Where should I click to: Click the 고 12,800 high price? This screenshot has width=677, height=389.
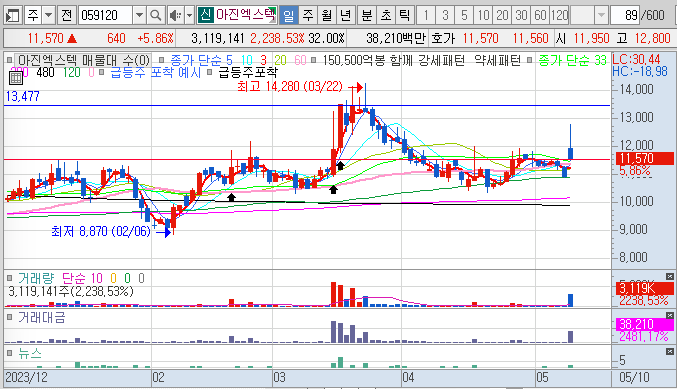[x=643, y=38]
